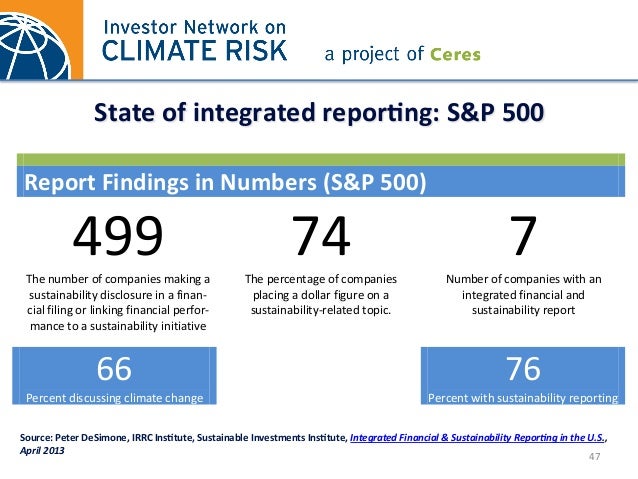Click the Percent discussing climate change caption
638x479 pixels.
pos(114,398)
